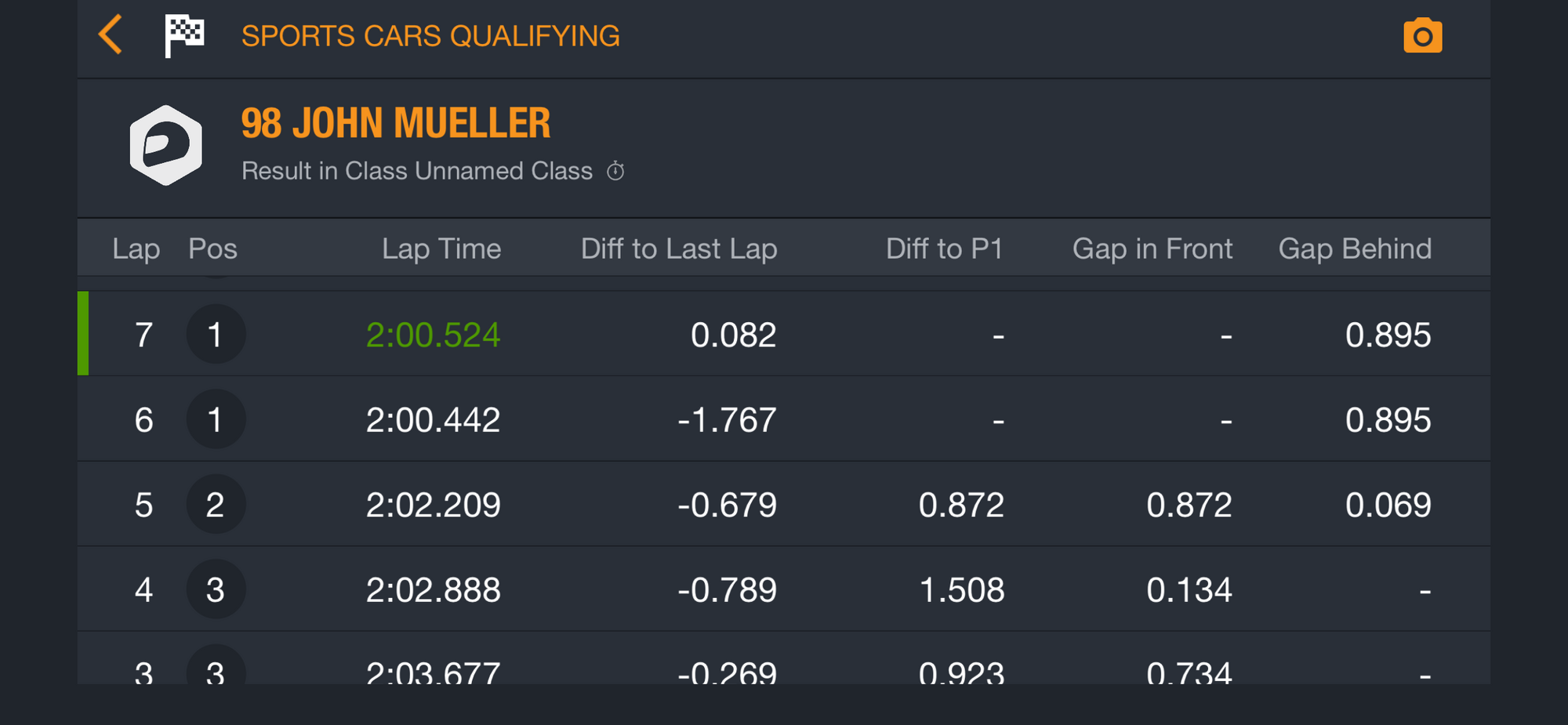Viewport: 1568px width, 725px height.
Task: Select the Diff to Last Lap header
Action: (679, 248)
